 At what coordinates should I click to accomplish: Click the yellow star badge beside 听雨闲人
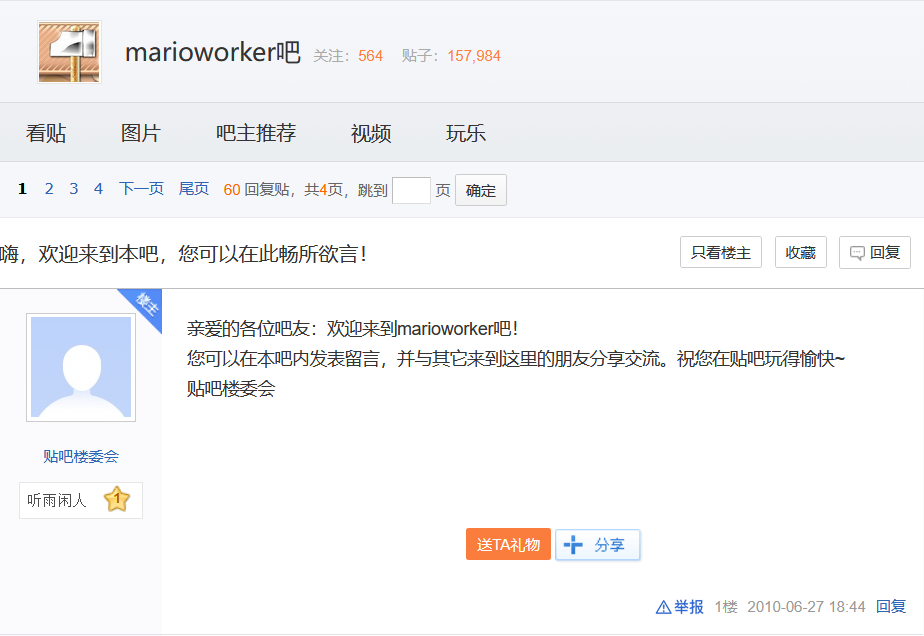pos(117,500)
